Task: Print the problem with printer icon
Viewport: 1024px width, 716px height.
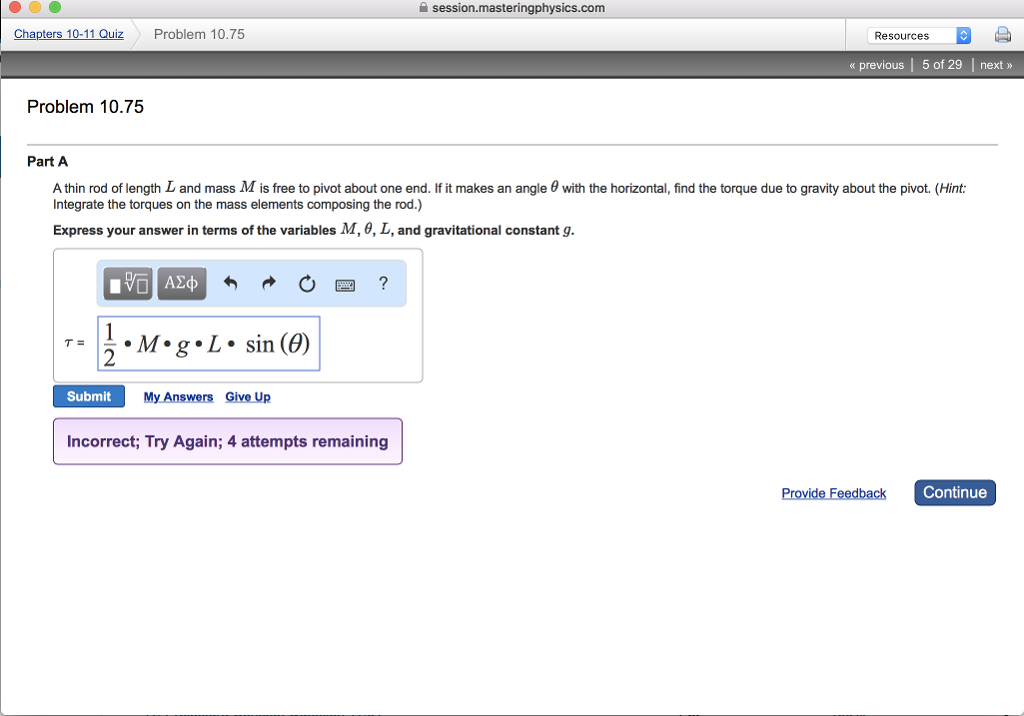Action: click(x=1002, y=35)
